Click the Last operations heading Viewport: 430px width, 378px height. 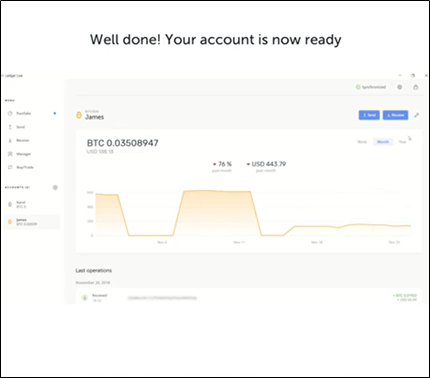[x=94, y=270]
